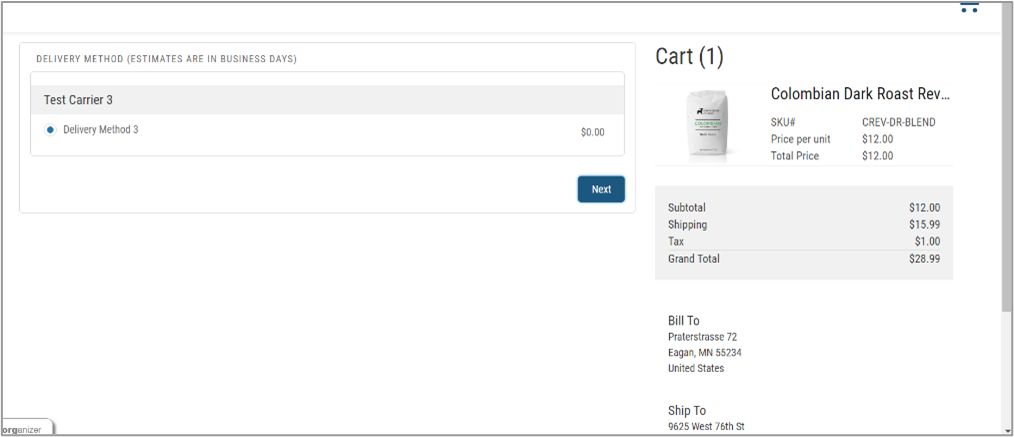1014x437 pixels.
Task: Click the Test Carrier 3 header
Action: pos(327,100)
